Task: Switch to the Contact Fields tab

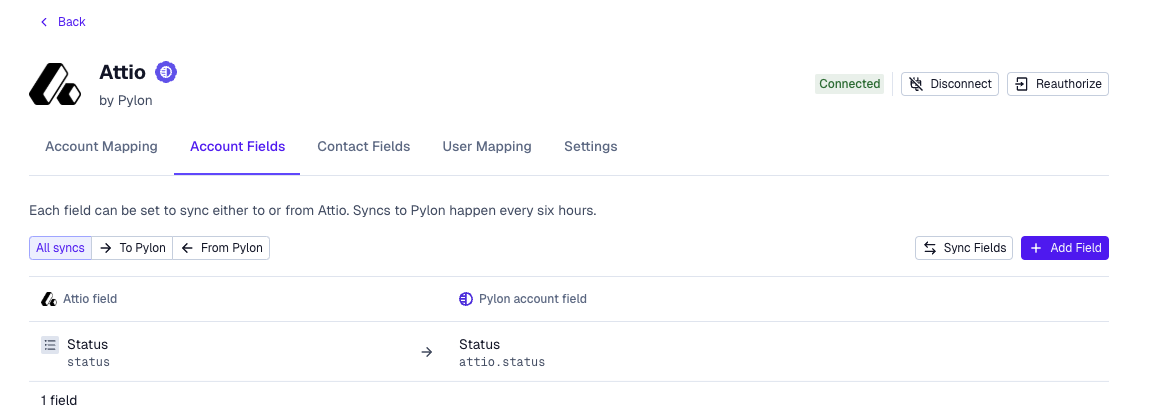Action: point(363,146)
